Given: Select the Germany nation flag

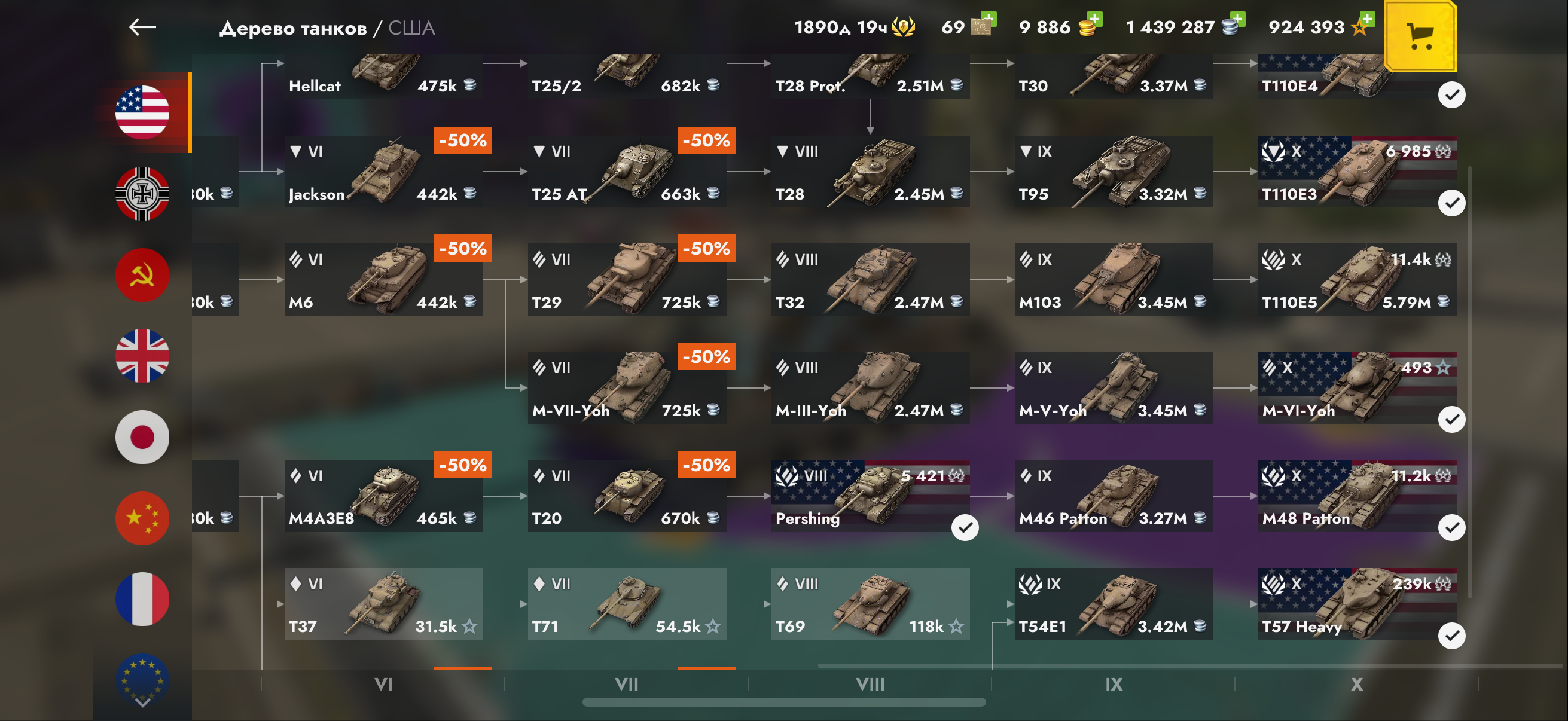Looking at the screenshot, I should pos(142,194).
